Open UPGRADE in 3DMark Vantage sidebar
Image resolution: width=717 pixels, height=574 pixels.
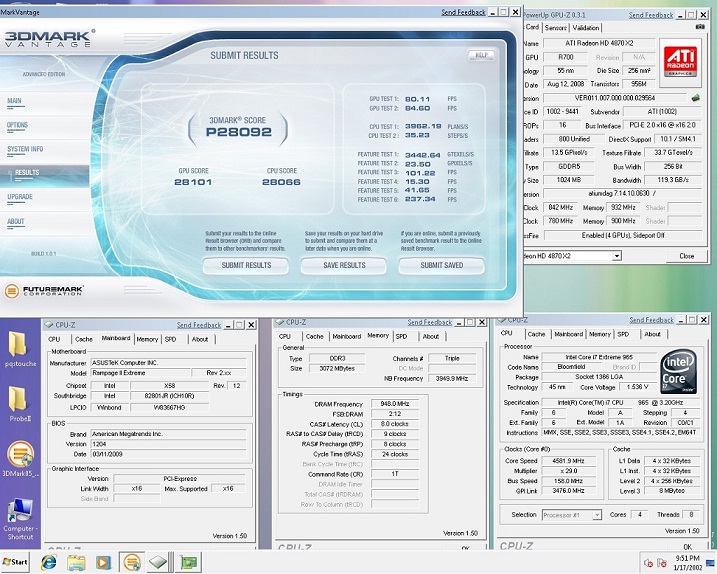click(20, 197)
